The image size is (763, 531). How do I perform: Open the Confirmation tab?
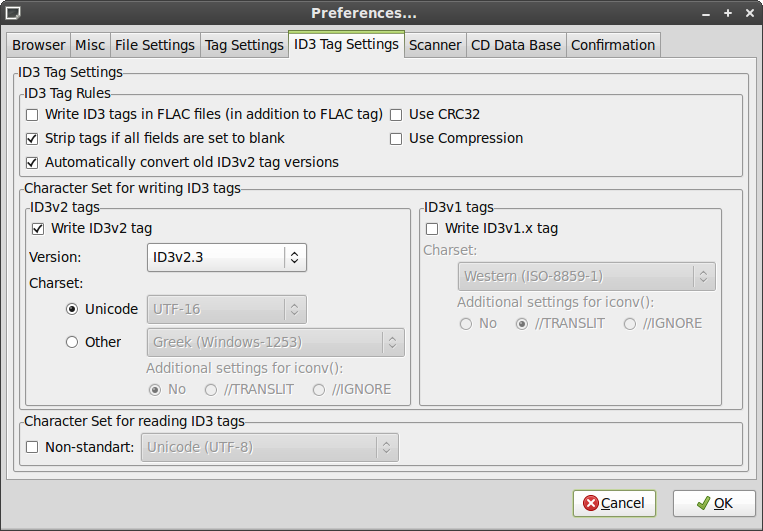click(613, 45)
